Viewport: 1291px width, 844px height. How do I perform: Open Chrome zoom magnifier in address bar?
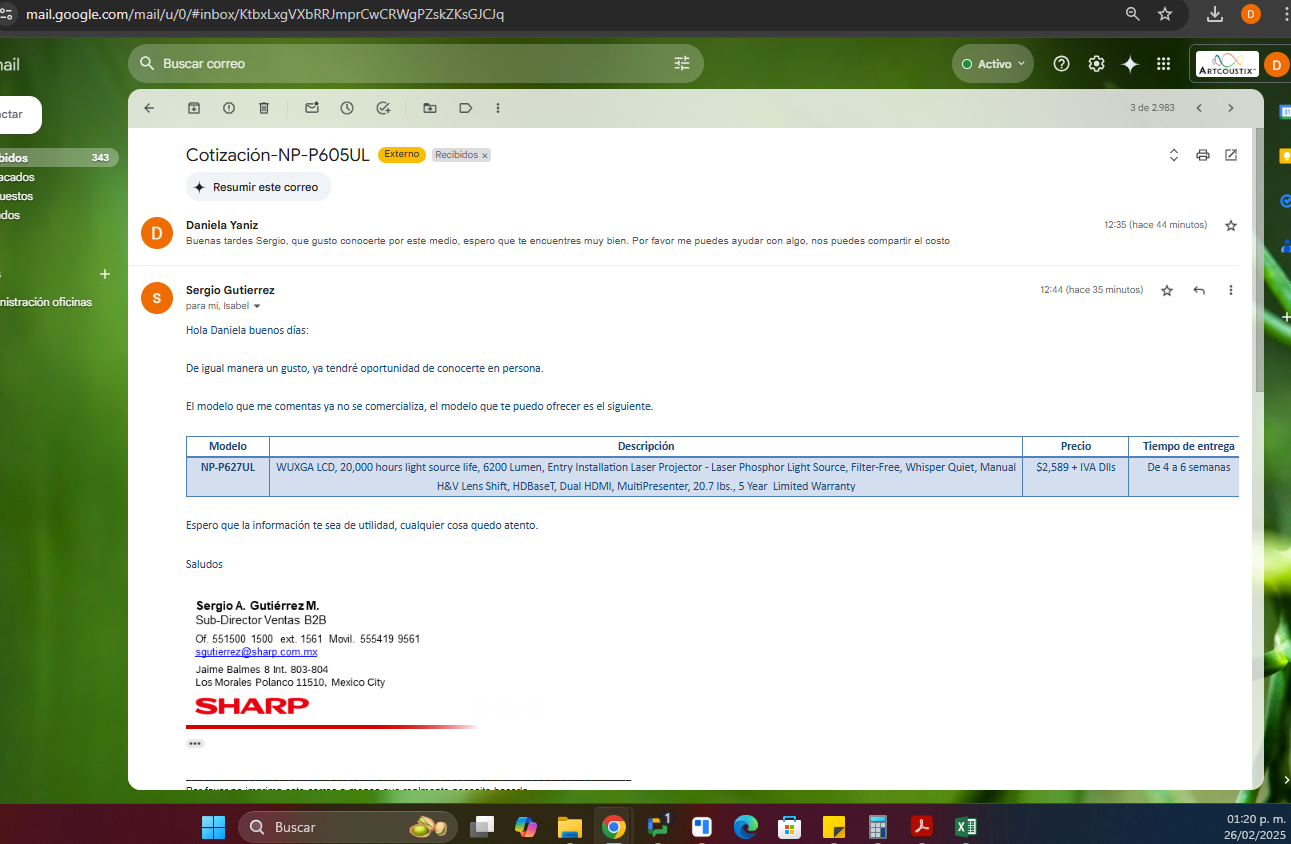pos(1133,14)
